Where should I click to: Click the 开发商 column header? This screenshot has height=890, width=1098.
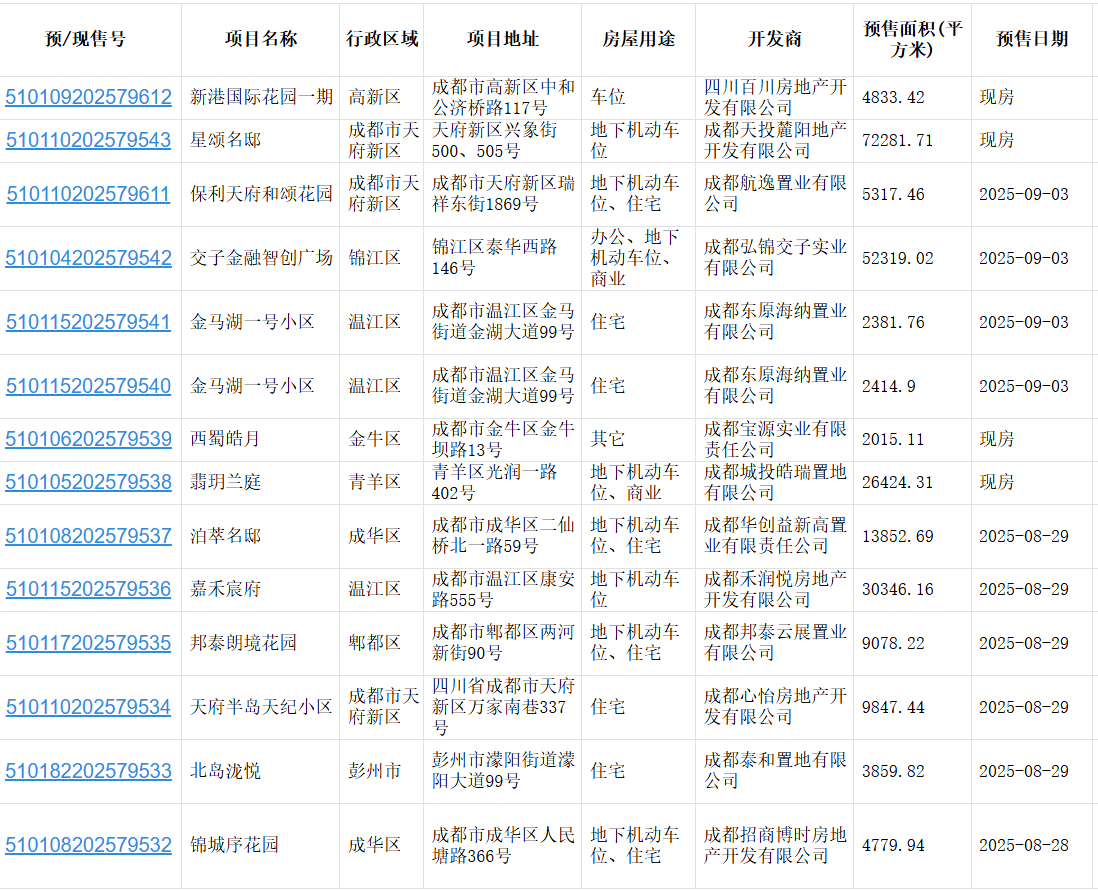pos(774,39)
